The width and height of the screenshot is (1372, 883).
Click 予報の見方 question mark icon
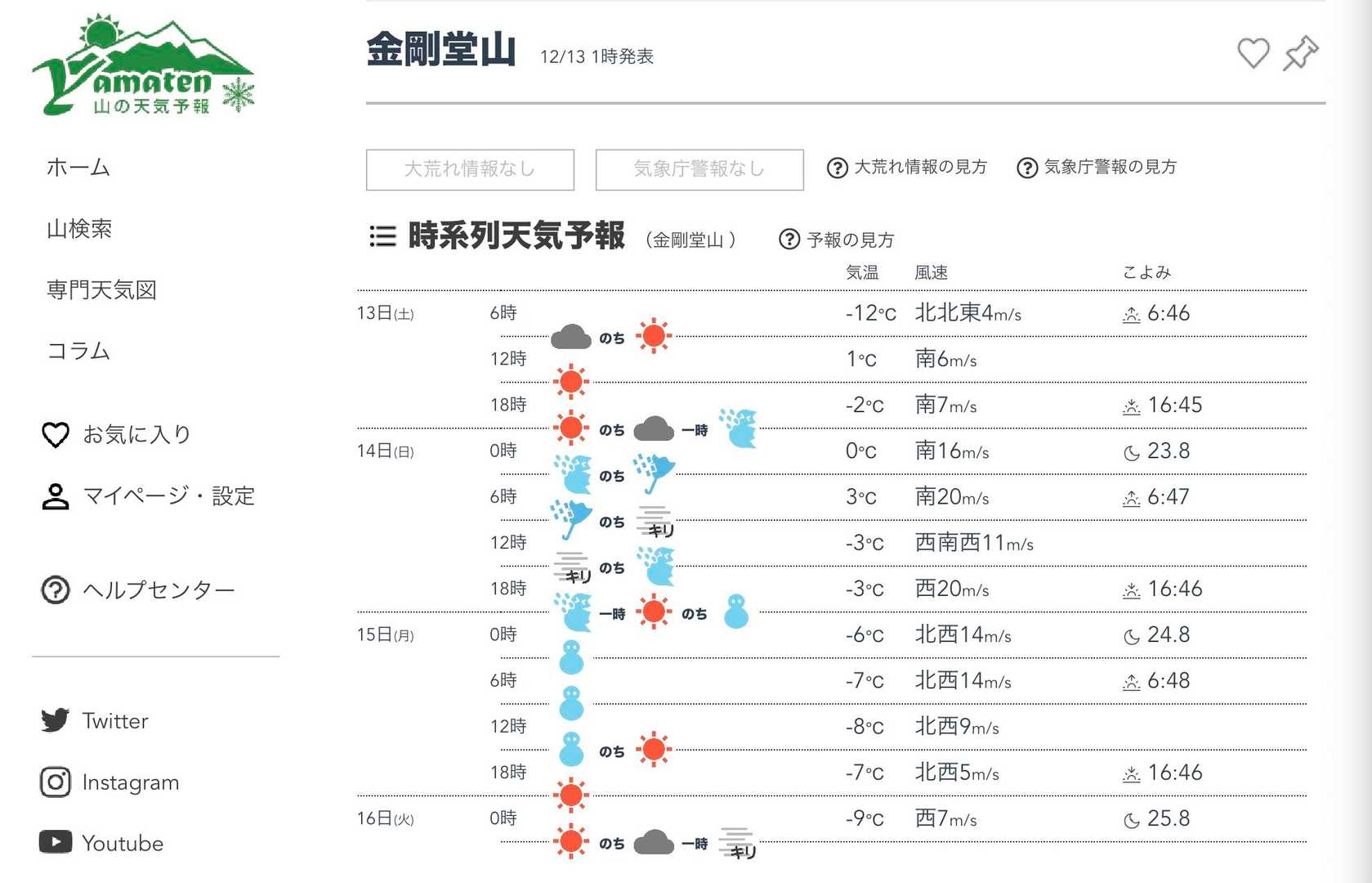pyautogui.click(x=789, y=240)
